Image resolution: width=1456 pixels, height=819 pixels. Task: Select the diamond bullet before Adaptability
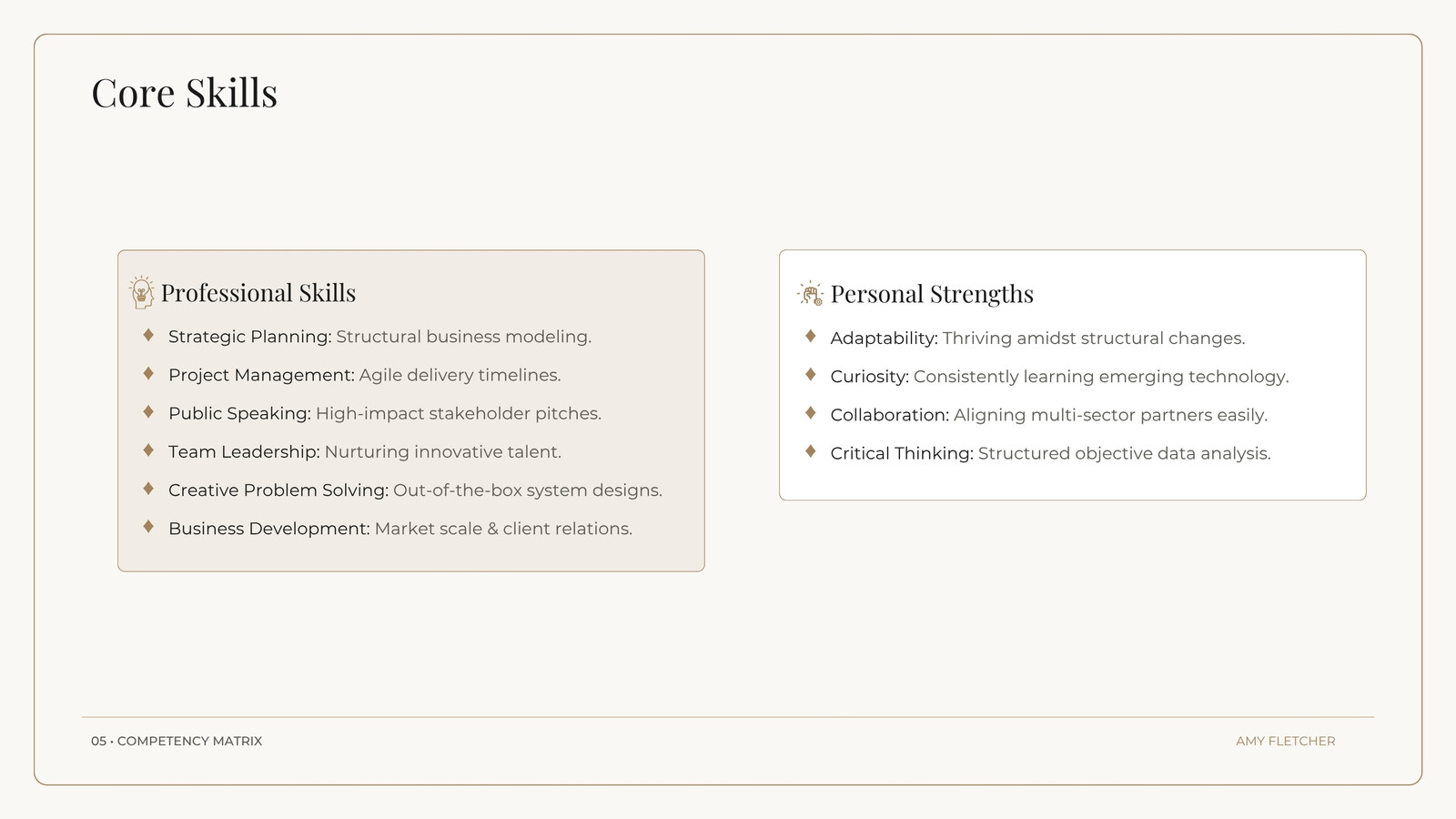tap(811, 337)
